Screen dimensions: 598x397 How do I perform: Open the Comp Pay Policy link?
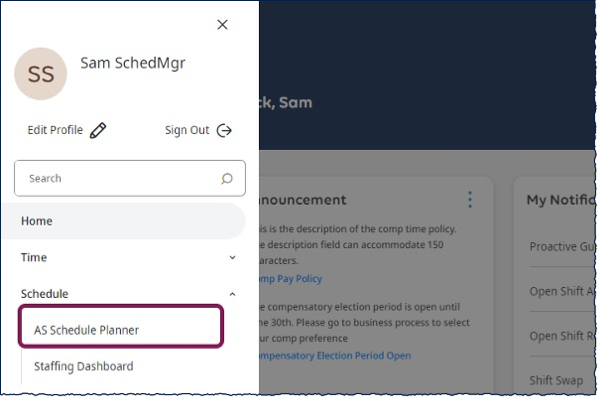[x=291, y=279]
